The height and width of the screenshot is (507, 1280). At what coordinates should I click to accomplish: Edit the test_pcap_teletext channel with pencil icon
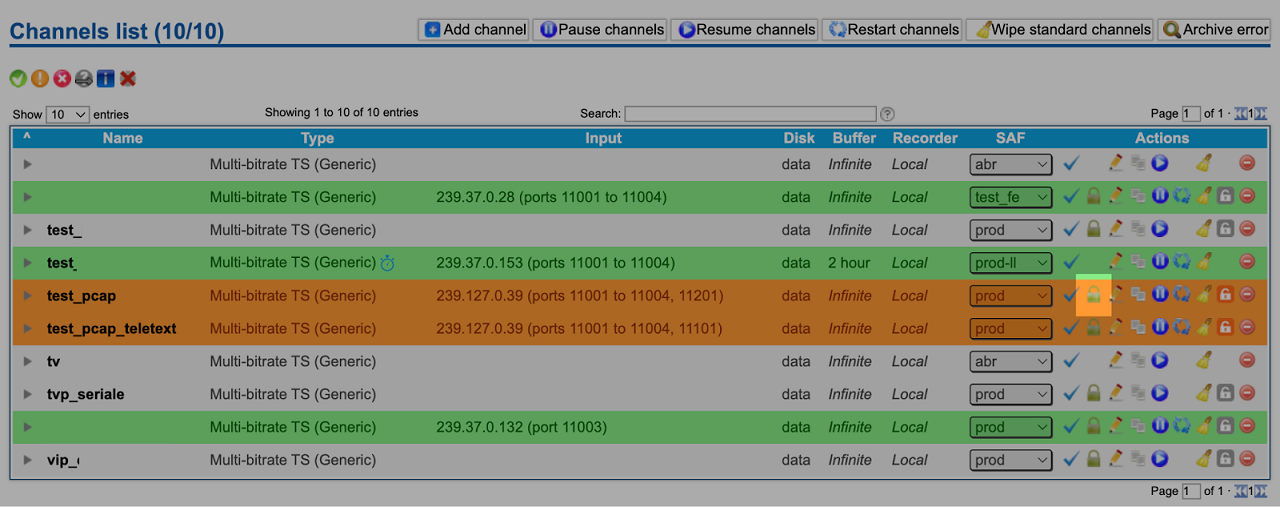coord(1116,328)
